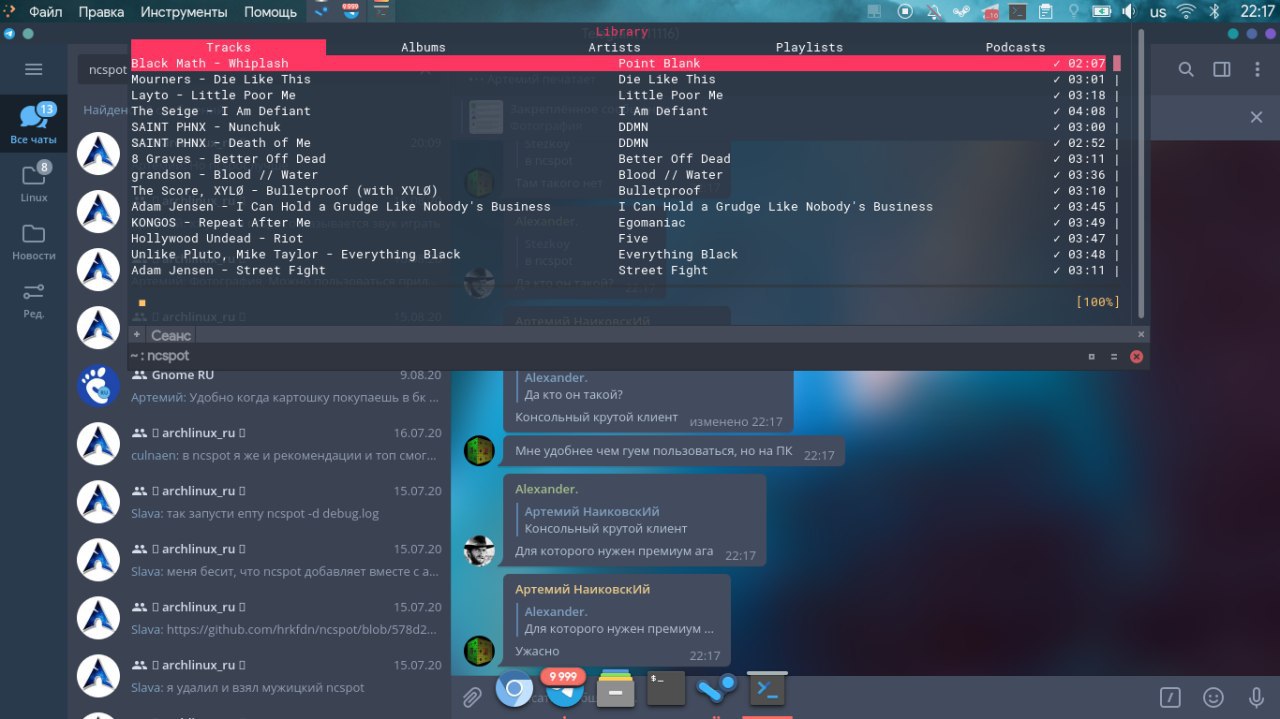Image resolution: width=1280 pixels, height=719 pixels.
Task: Attach a file to the message
Action: pos(471,697)
